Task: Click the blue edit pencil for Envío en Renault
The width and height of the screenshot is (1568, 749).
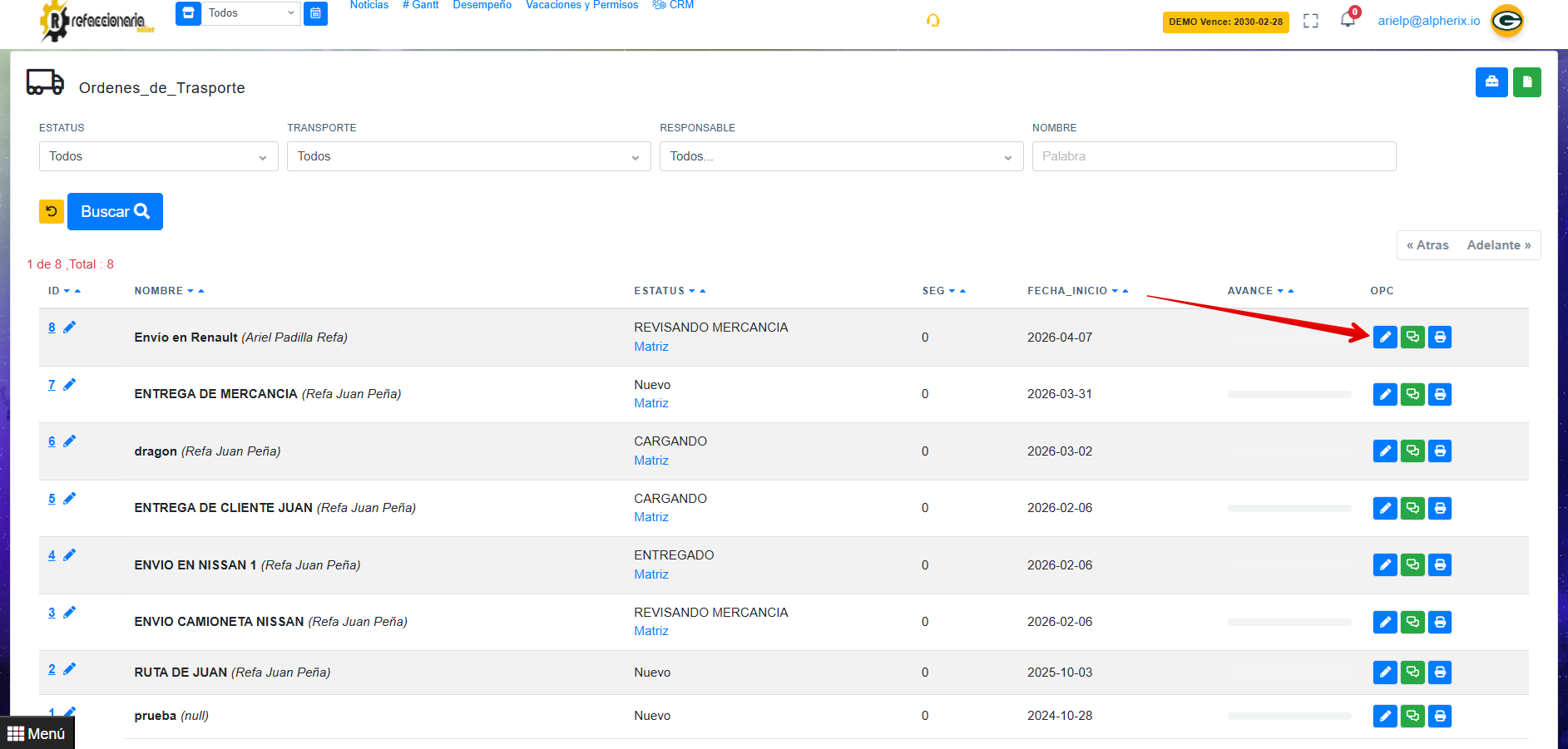Action: pos(1384,337)
